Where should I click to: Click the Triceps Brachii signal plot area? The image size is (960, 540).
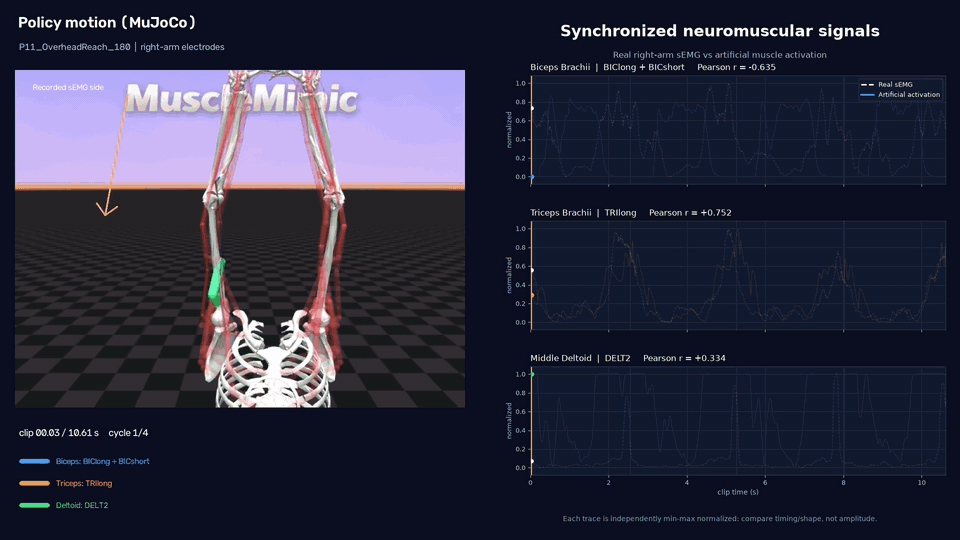point(738,276)
